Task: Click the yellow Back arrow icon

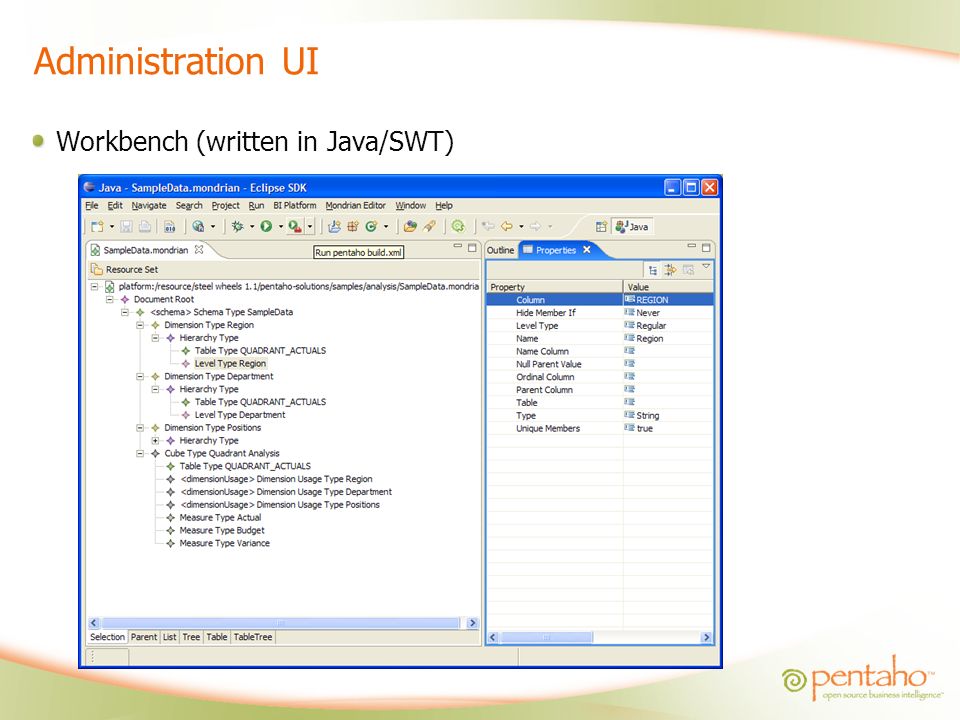Action: click(x=506, y=227)
